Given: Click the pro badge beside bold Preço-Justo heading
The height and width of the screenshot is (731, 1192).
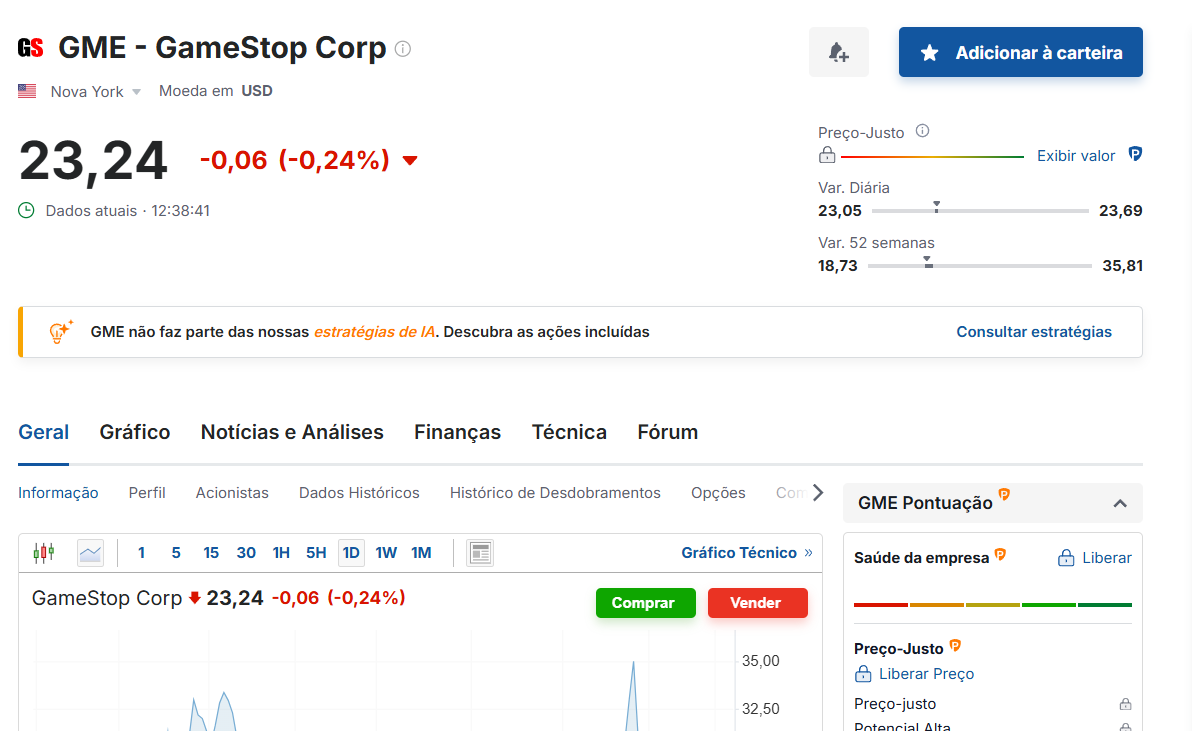Looking at the screenshot, I should (x=956, y=646).
